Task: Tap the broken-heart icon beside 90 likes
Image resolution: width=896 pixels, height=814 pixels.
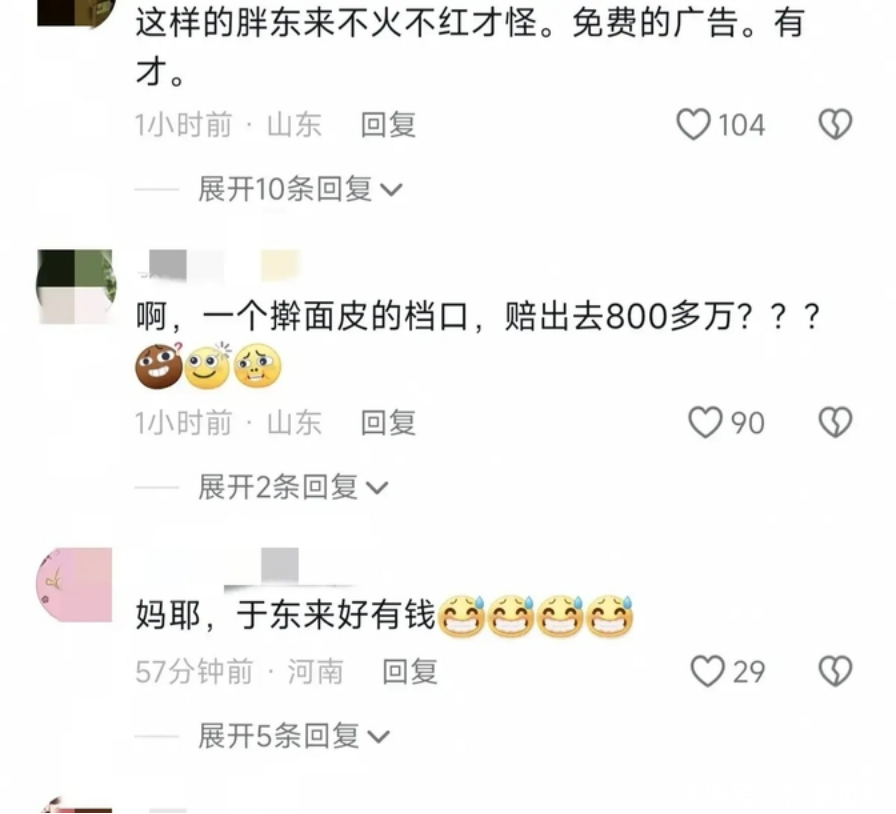Action: [x=835, y=422]
